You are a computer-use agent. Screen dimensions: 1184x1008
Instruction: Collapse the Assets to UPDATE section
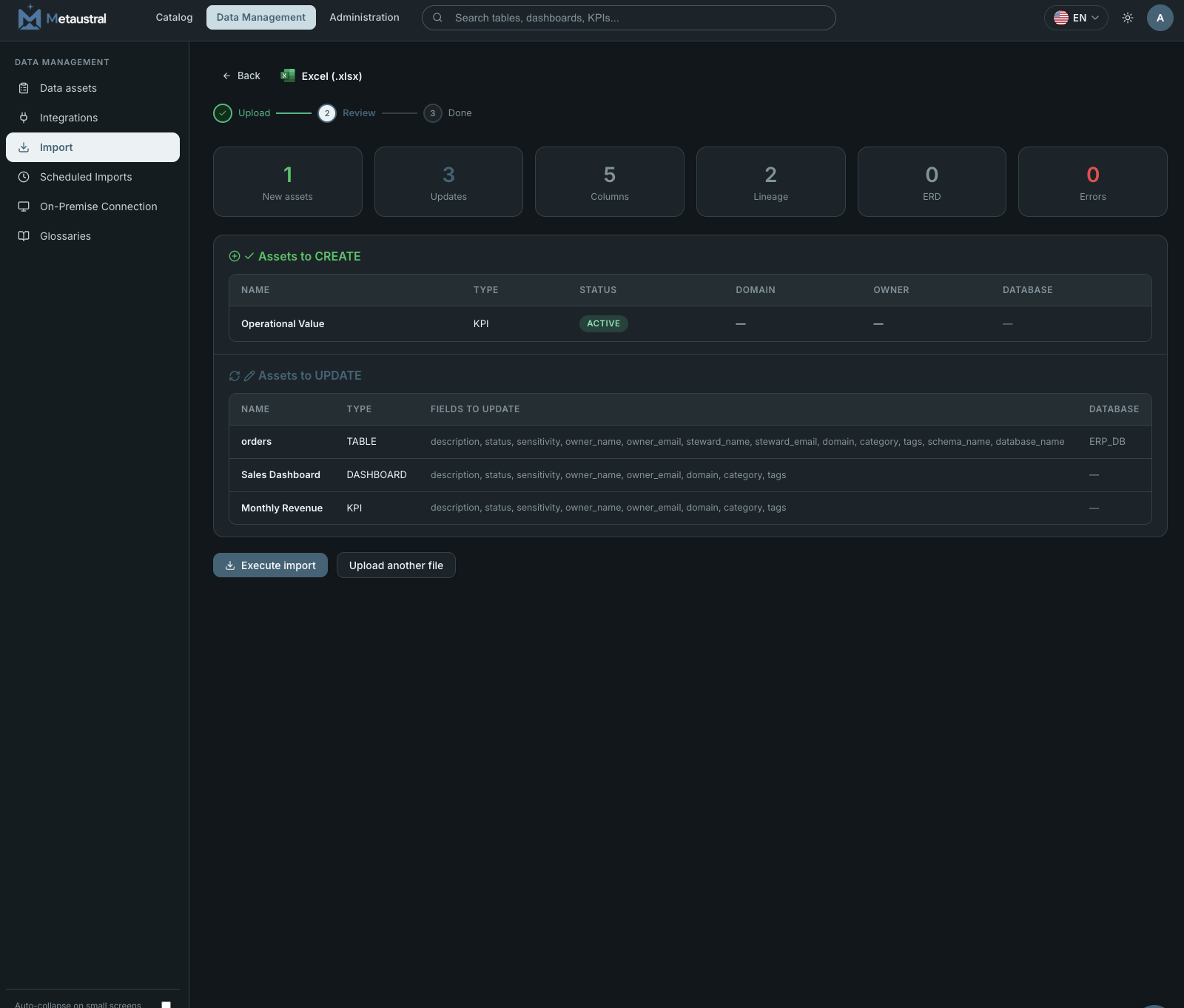click(x=295, y=376)
